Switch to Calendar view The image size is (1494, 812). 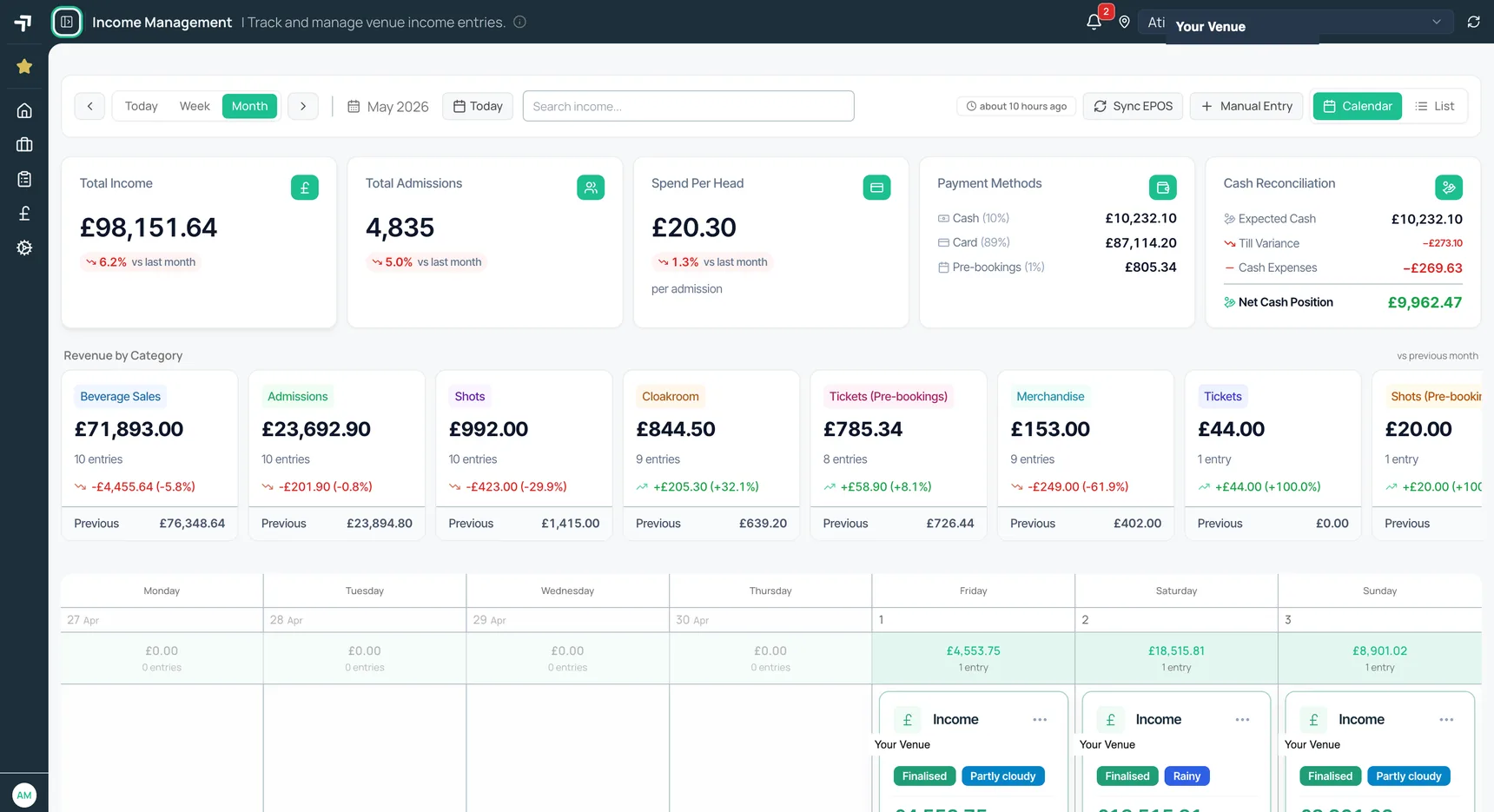[1358, 106]
